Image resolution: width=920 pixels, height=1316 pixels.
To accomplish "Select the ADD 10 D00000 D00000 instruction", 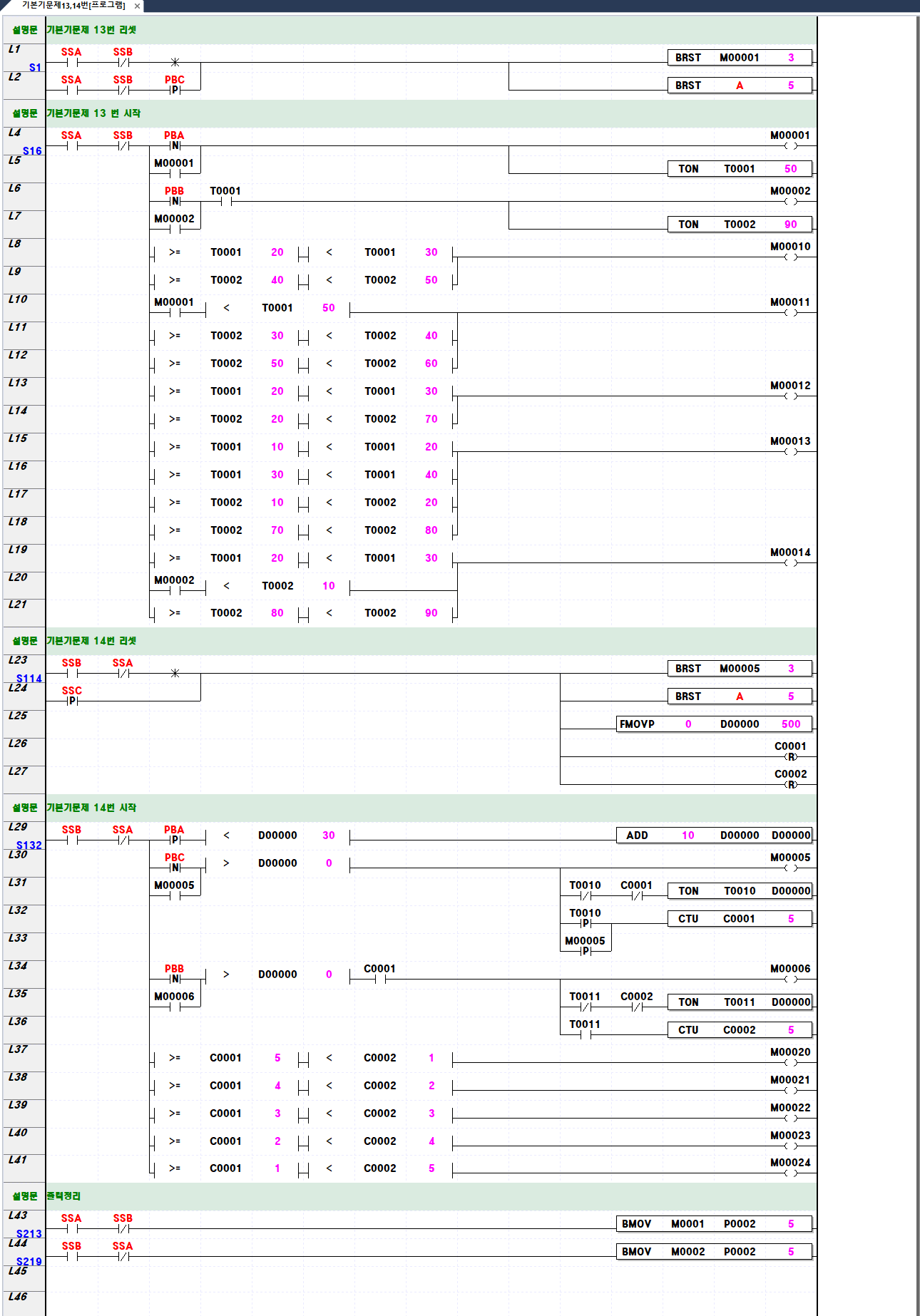I will pos(713,836).
